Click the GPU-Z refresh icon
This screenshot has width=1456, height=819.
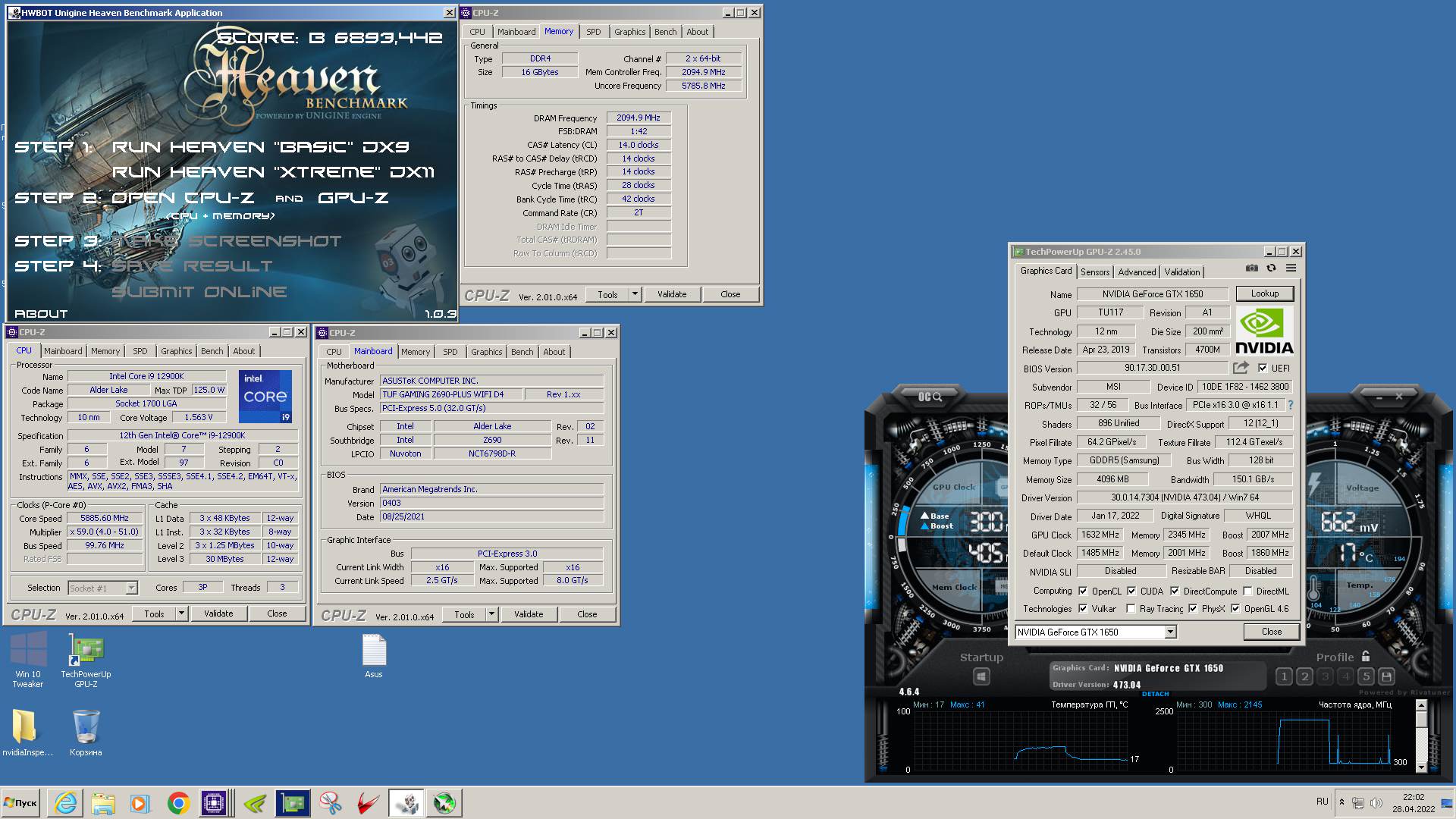1271,268
